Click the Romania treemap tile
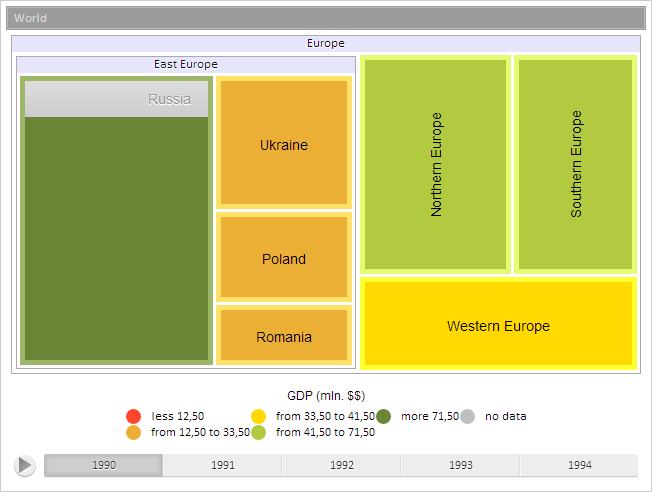This screenshot has height=492, width=652. [x=284, y=336]
